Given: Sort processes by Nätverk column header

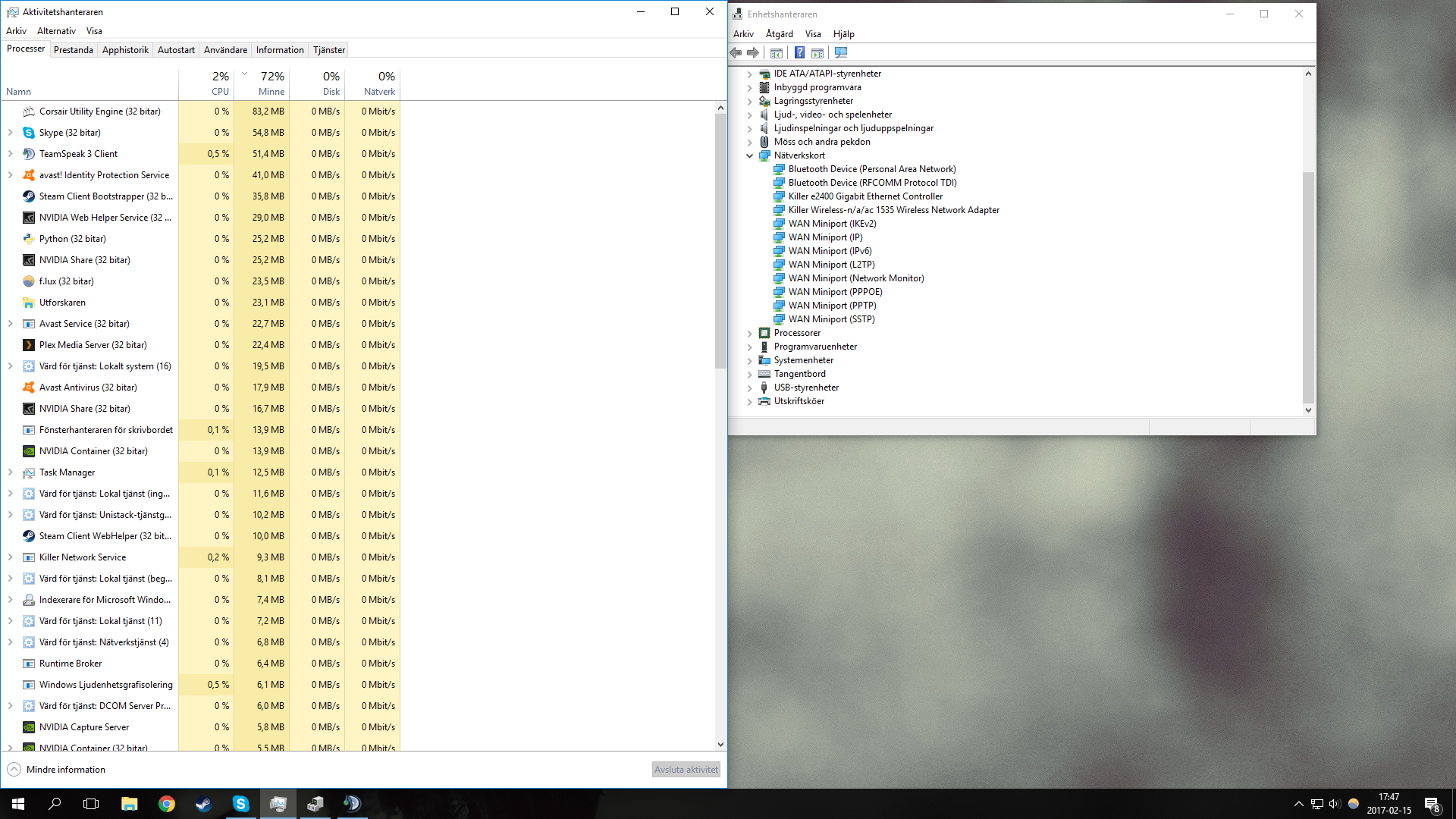Looking at the screenshot, I should pyautogui.click(x=372, y=83).
